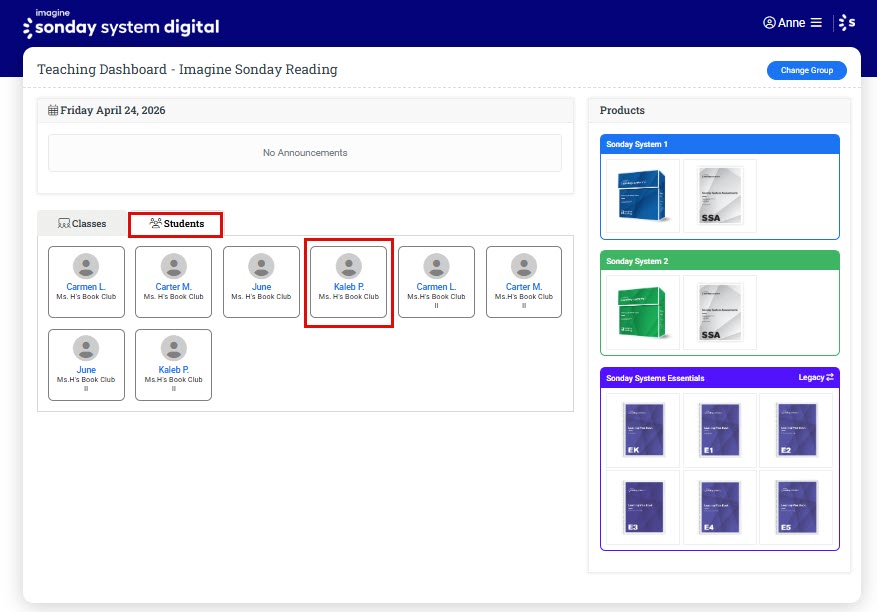Open the SSA assessment under Sonday System 1

(x=720, y=196)
